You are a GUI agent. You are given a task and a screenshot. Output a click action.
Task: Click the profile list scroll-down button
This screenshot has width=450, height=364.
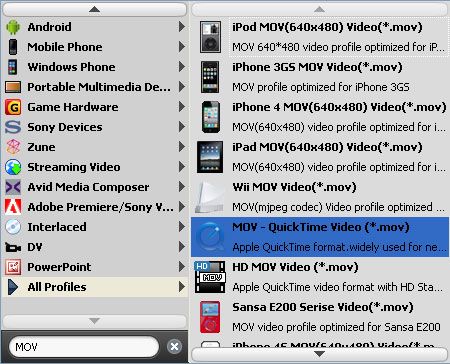tap(319, 354)
